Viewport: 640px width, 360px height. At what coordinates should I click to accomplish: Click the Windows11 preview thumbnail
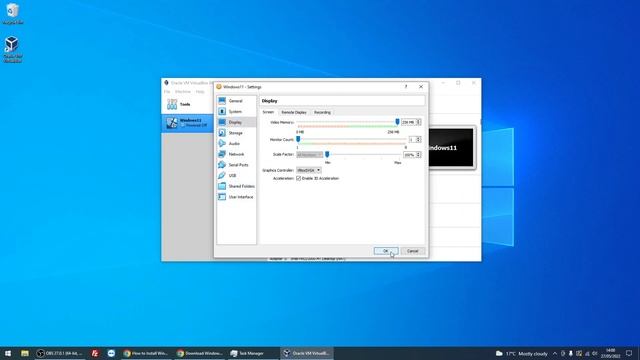pos(451,147)
